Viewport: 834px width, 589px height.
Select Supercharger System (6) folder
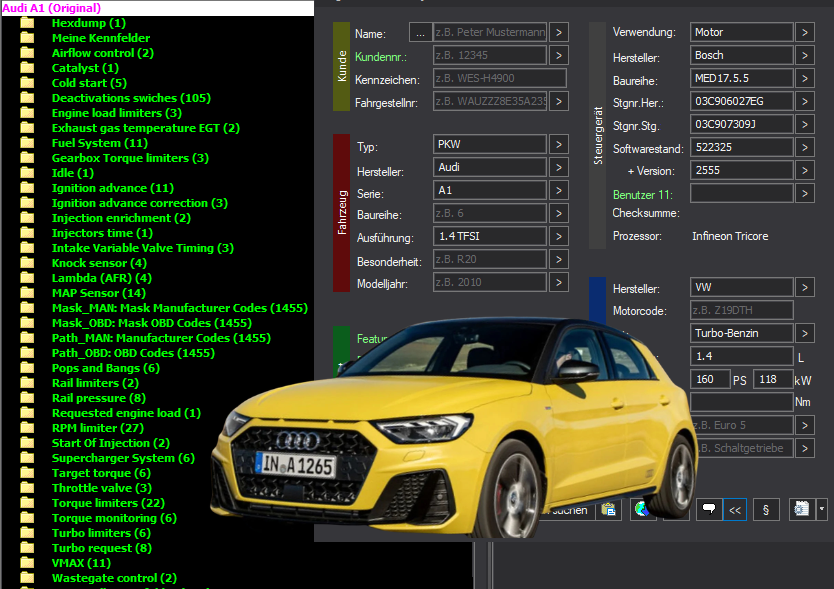(123, 458)
